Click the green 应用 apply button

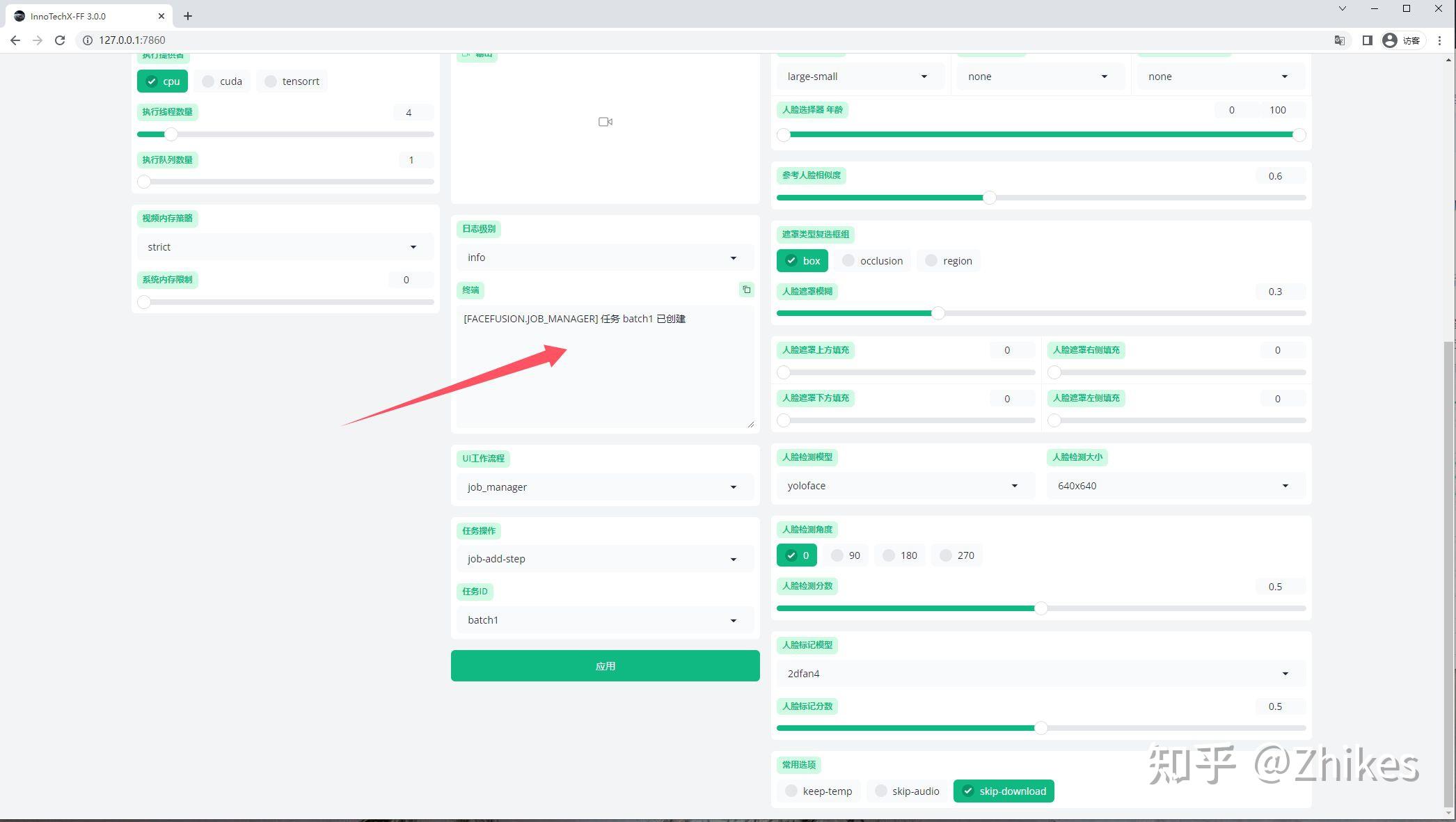[606, 666]
